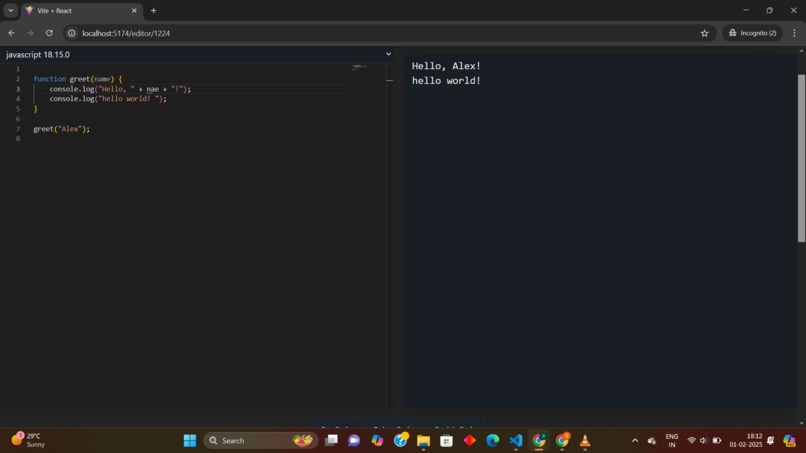The image size is (806, 453).
Task: Bookmark this page with the star icon
Action: coord(704,33)
